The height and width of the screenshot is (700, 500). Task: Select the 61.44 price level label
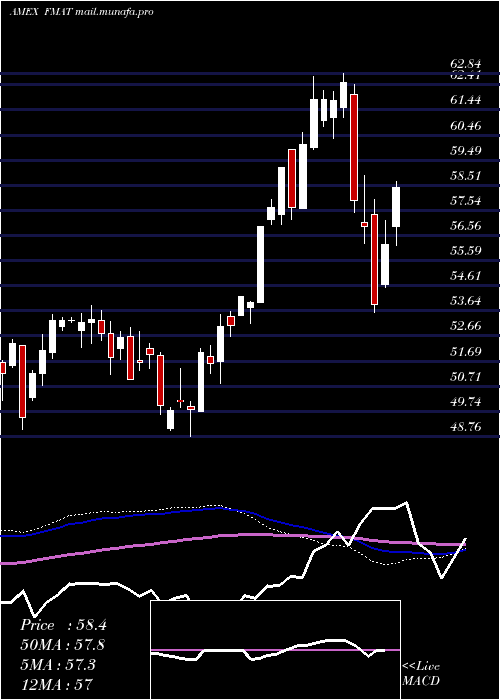click(466, 100)
